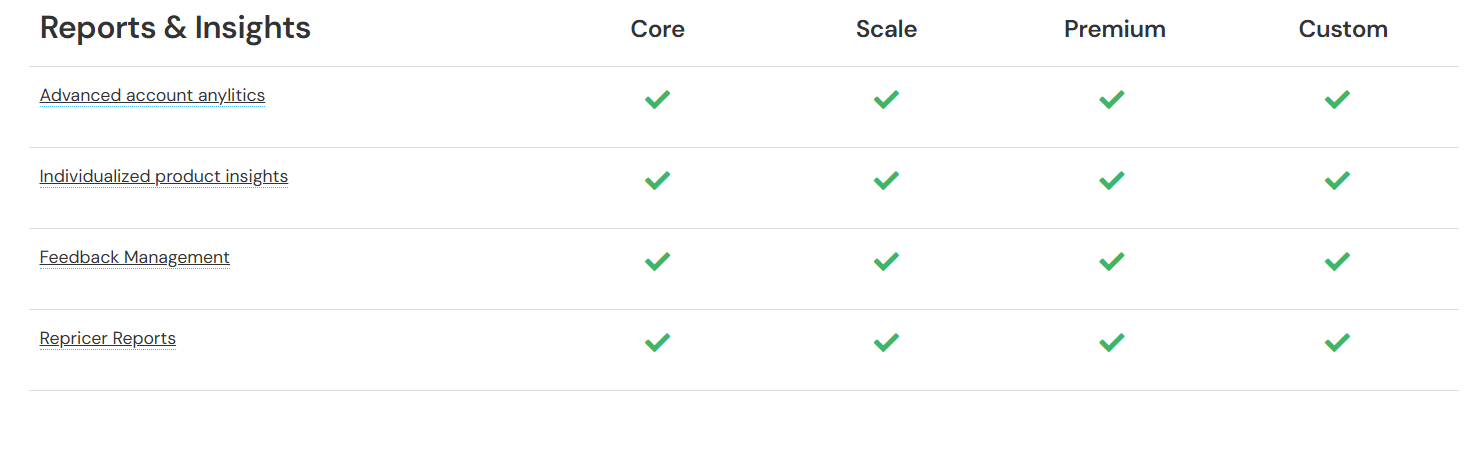
Task: Click Scale checkmark for Advanced account anylitics
Action: coord(886,100)
